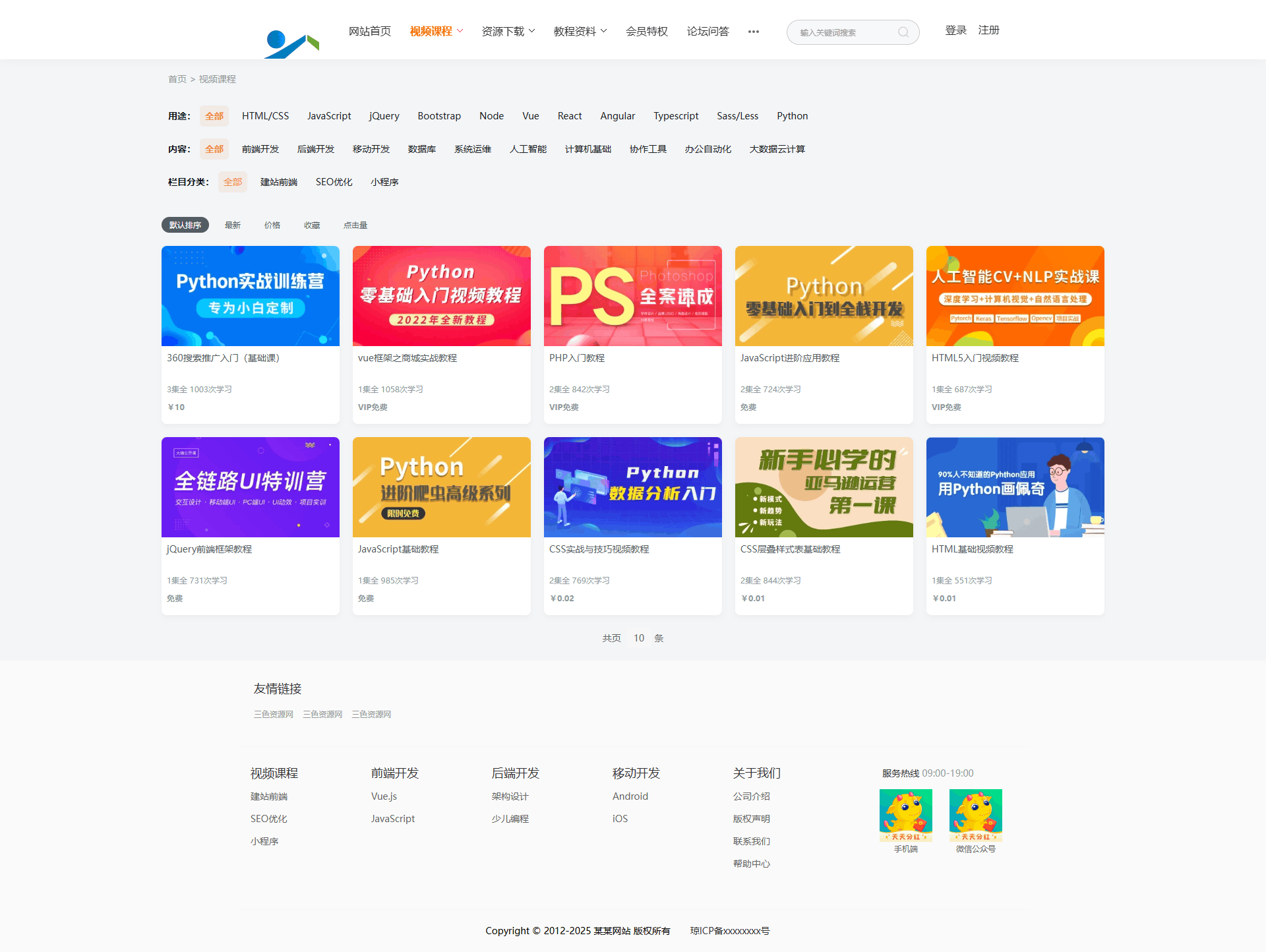Open the 帮助中心 footer link

pos(751,864)
